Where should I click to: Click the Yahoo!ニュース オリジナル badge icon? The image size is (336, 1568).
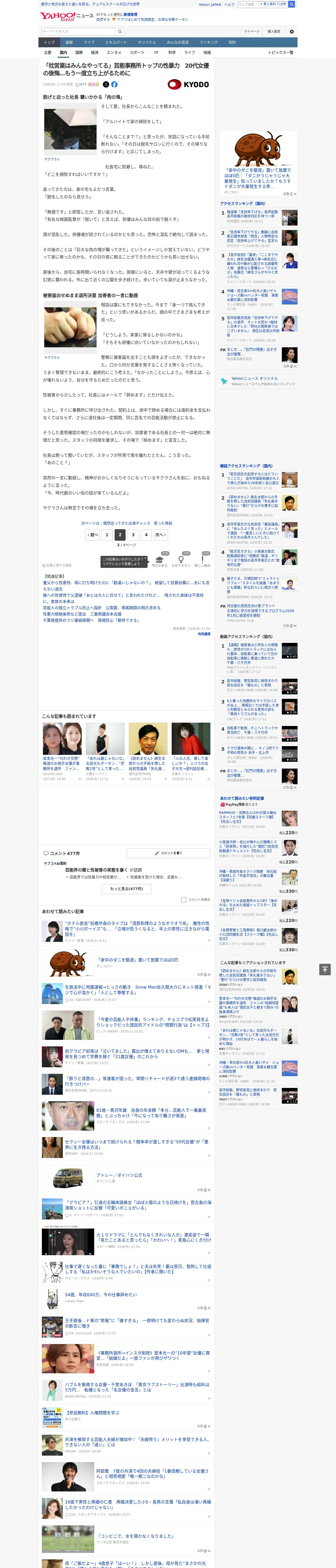(225, 381)
